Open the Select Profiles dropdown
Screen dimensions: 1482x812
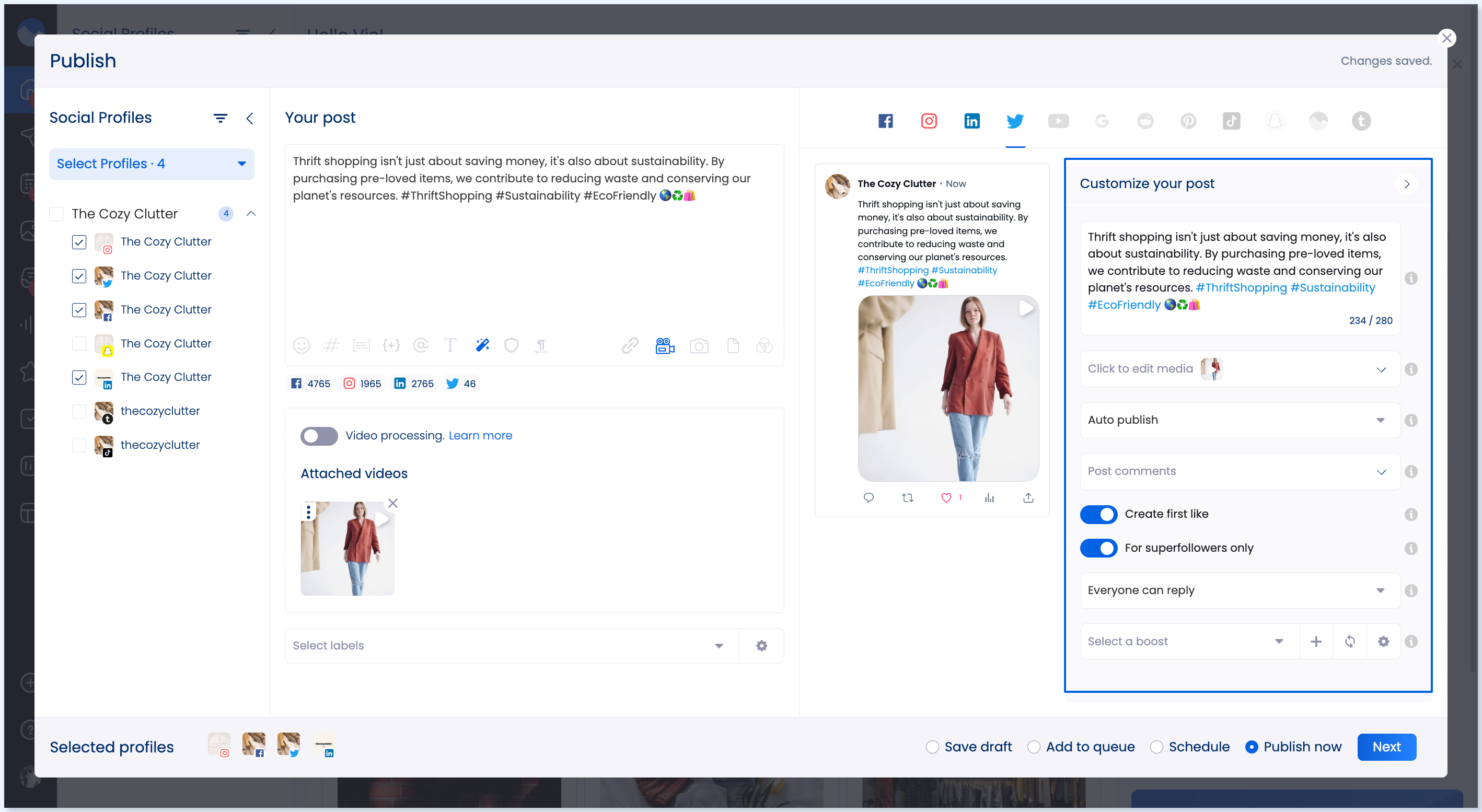tap(152, 164)
